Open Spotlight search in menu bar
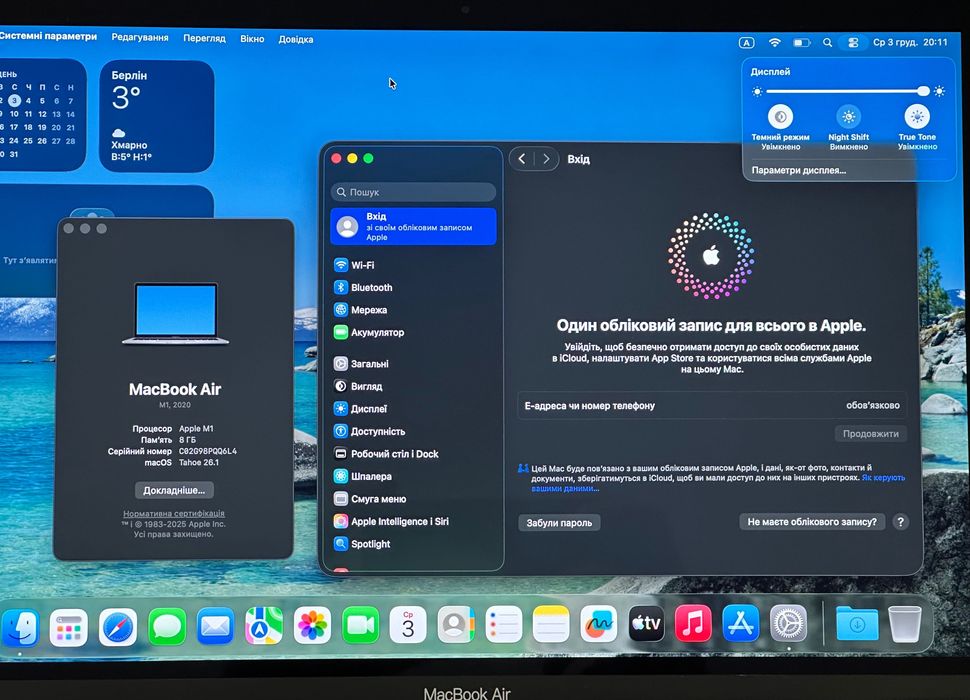 tap(828, 43)
